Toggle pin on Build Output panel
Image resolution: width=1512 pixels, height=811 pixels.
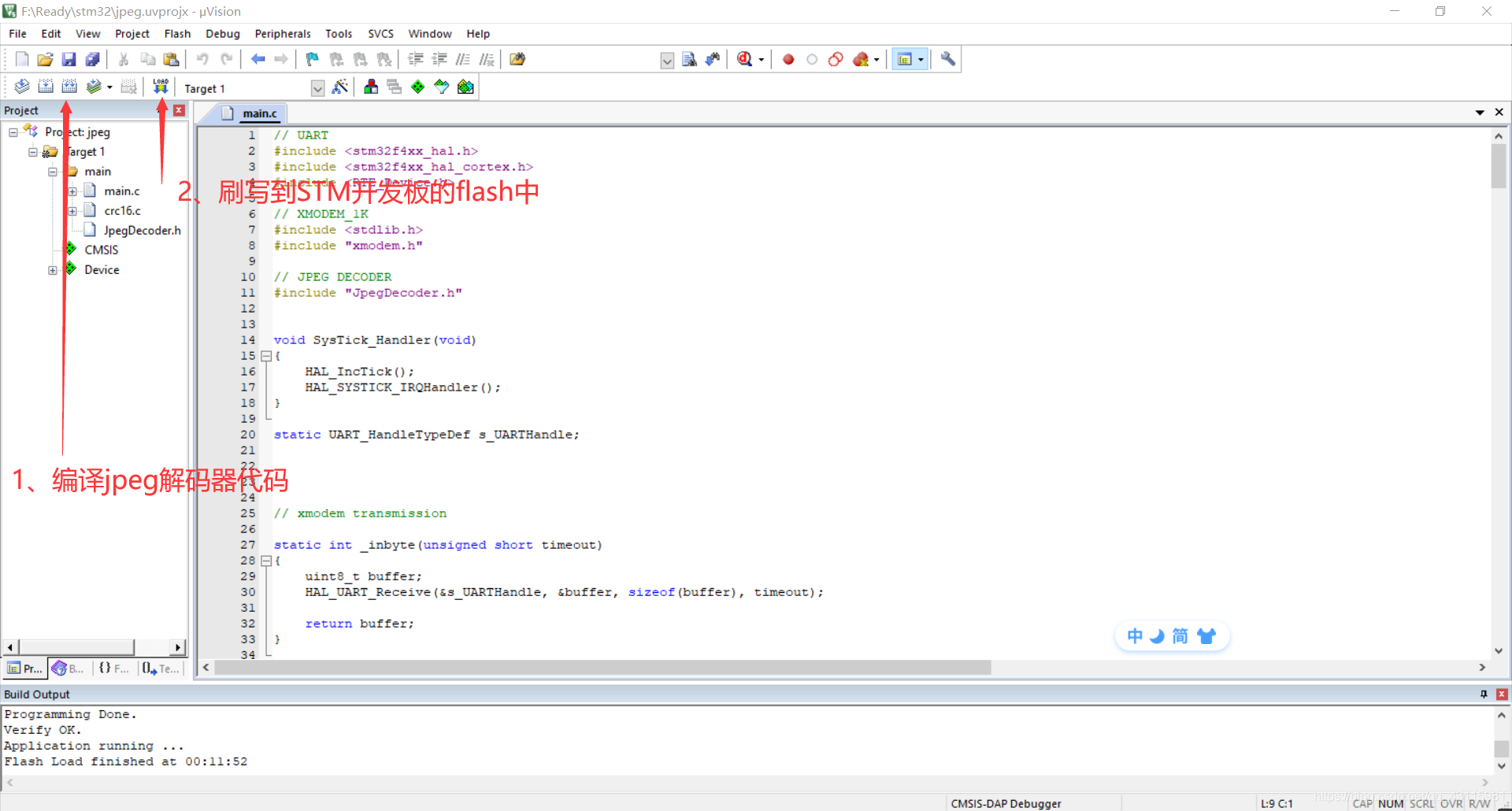[1484, 694]
